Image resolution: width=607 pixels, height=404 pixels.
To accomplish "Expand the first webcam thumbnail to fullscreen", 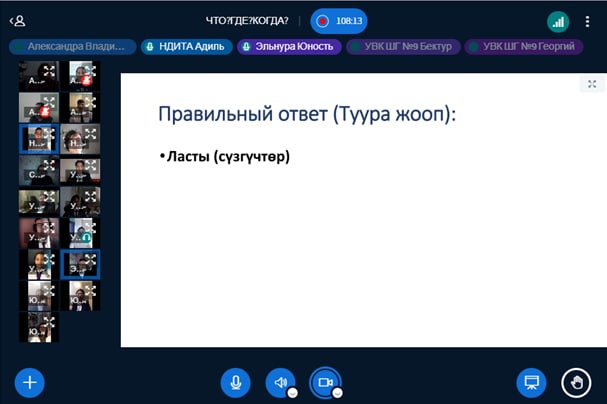I will pos(49,70).
